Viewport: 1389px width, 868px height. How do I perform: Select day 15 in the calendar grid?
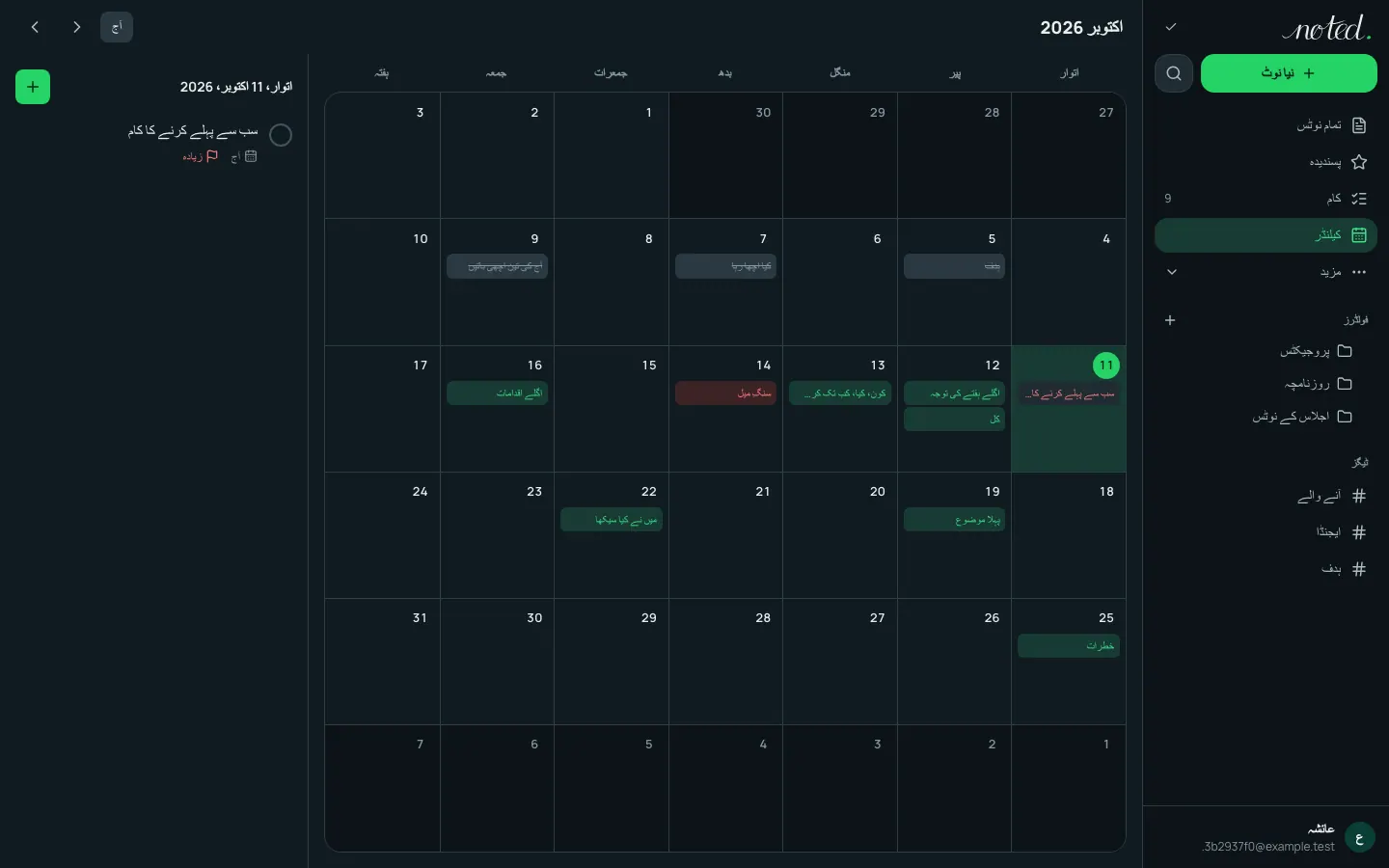click(x=612, y=409)
